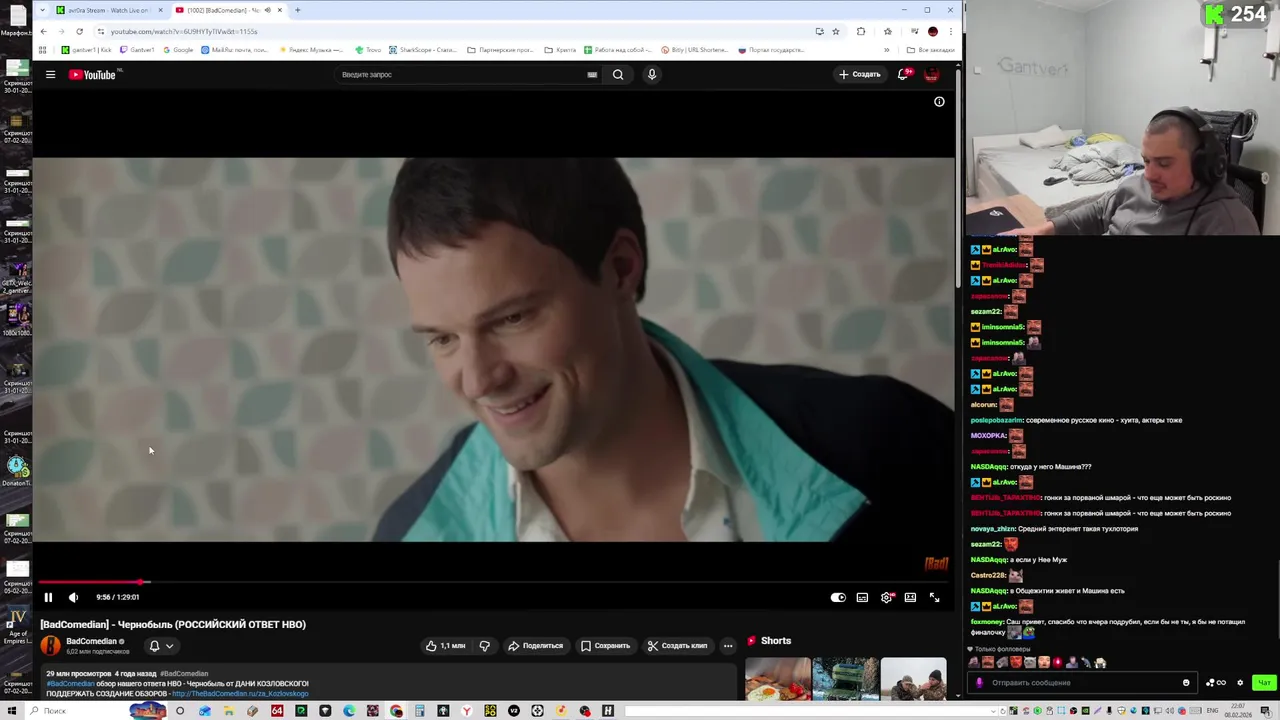Image resolution: width=1280 pixels, height=720 pixels.
Task: Open a new browser tab
Action: (x=297, y=10)
